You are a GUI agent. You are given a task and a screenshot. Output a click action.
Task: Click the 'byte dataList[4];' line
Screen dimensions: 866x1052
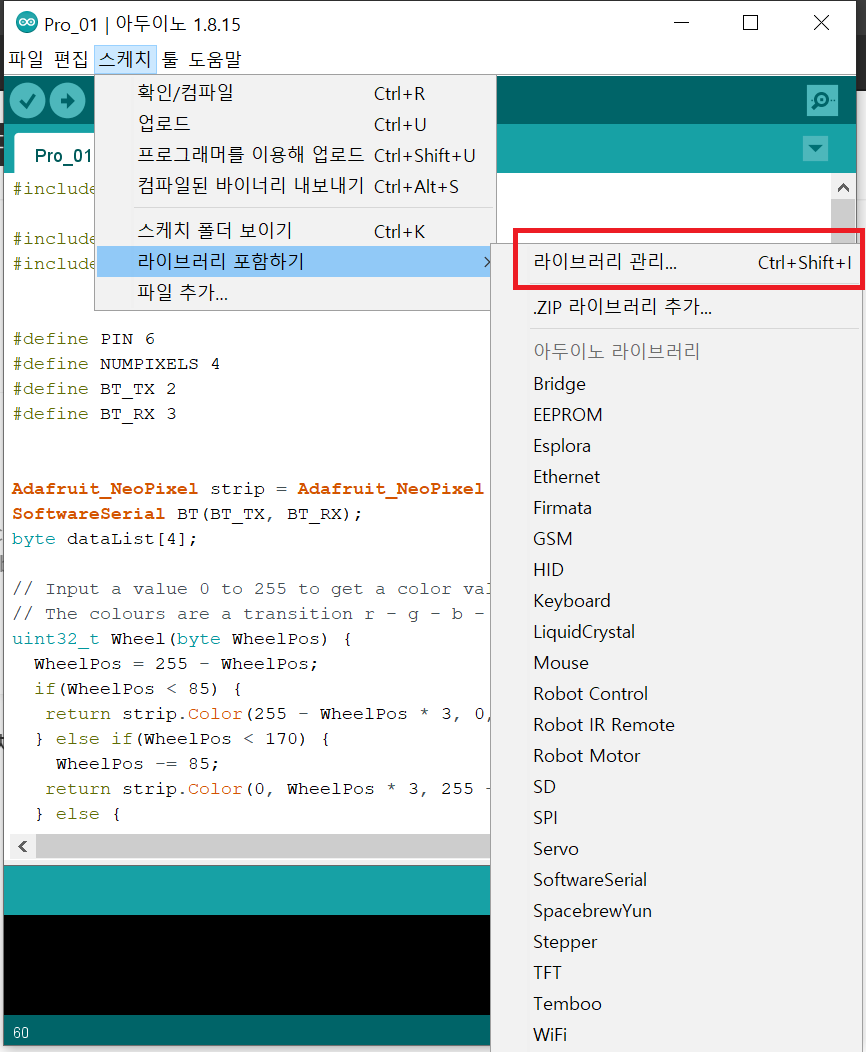[x=105, y=539]
